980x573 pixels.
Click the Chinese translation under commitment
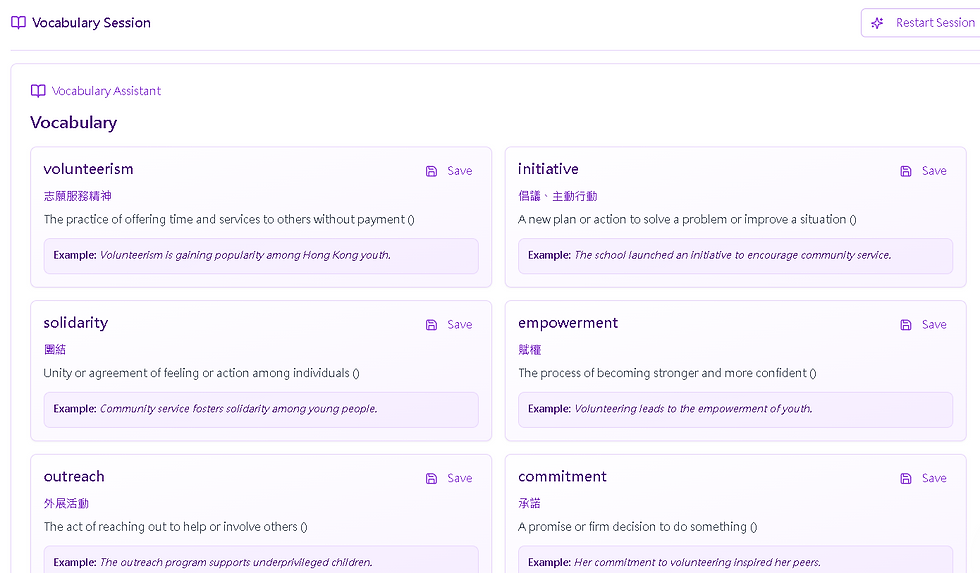click(x=529, y=504)
